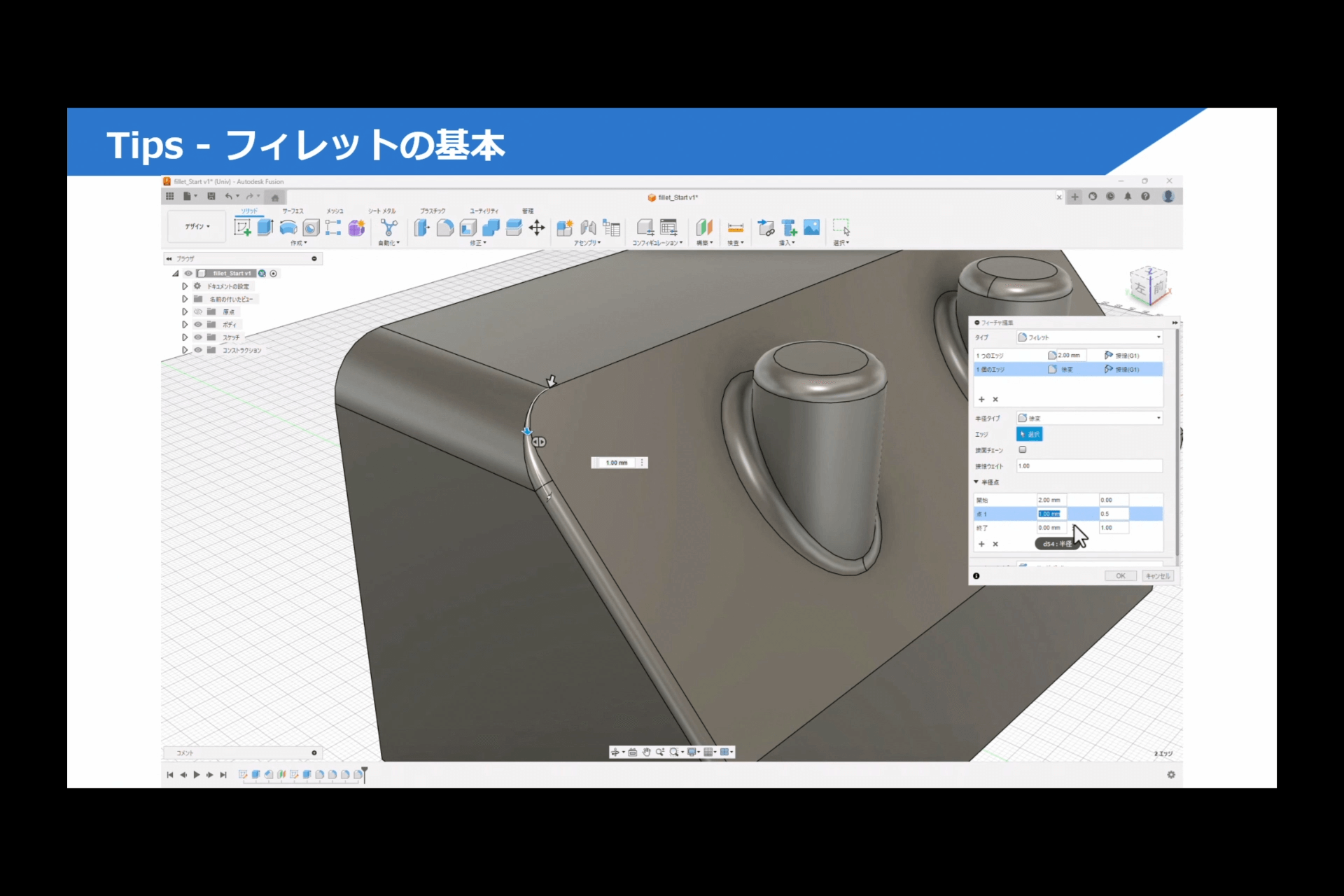Screen dimensions: 1344x896
Task: Select the Shell tool
Action: pos(468,227)
